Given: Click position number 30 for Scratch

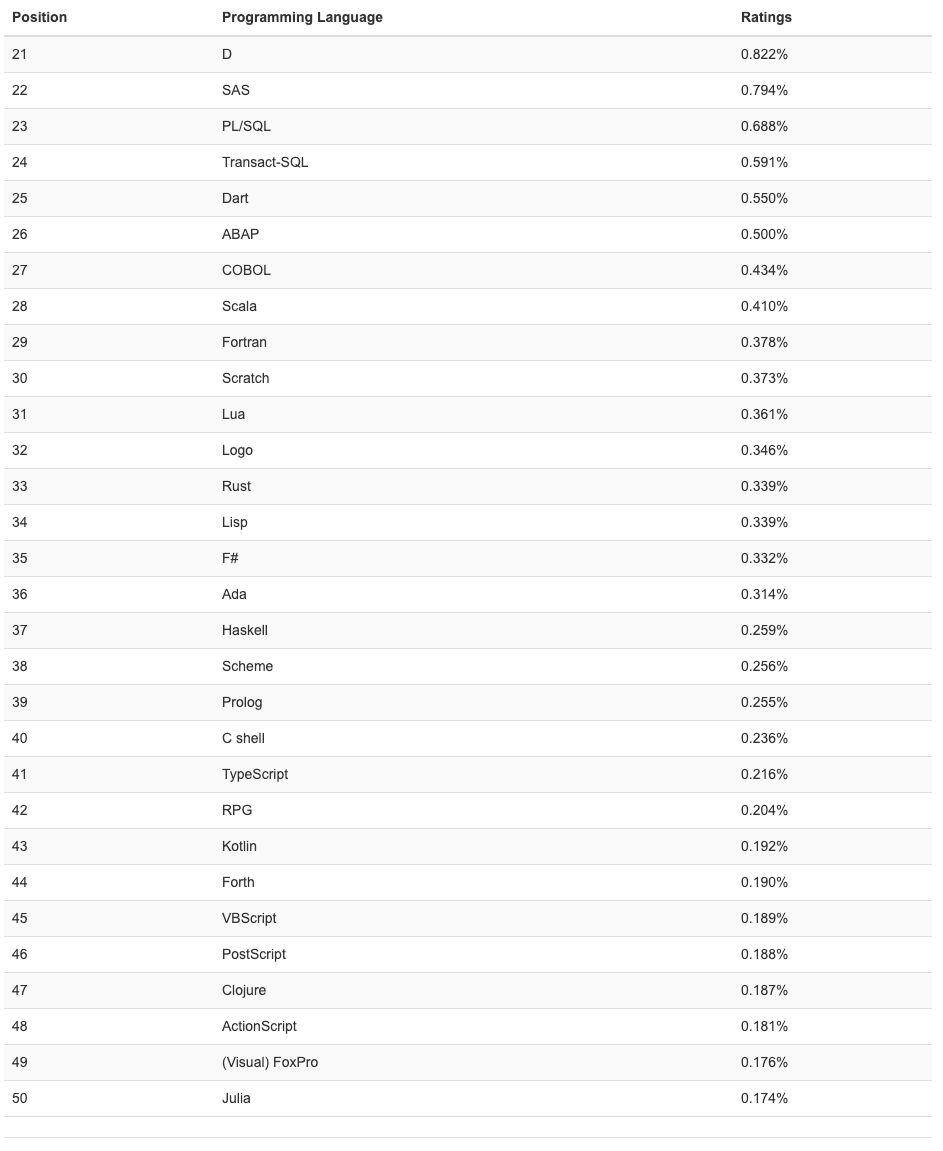Looking at the screenshot, I should [x=20, y=378].
